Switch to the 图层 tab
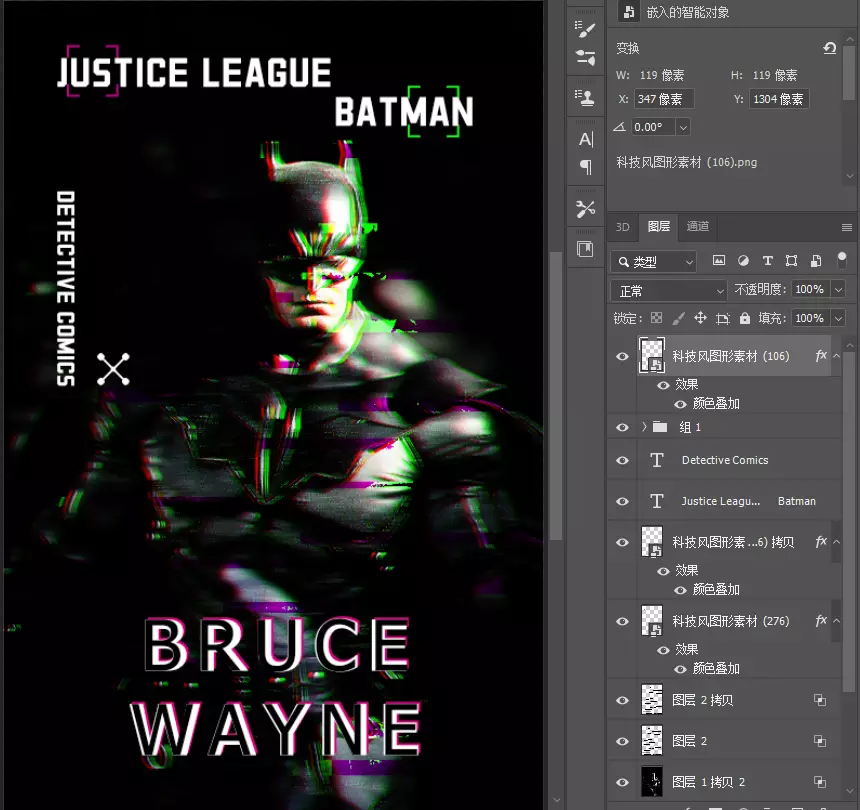 coord(659,226)
